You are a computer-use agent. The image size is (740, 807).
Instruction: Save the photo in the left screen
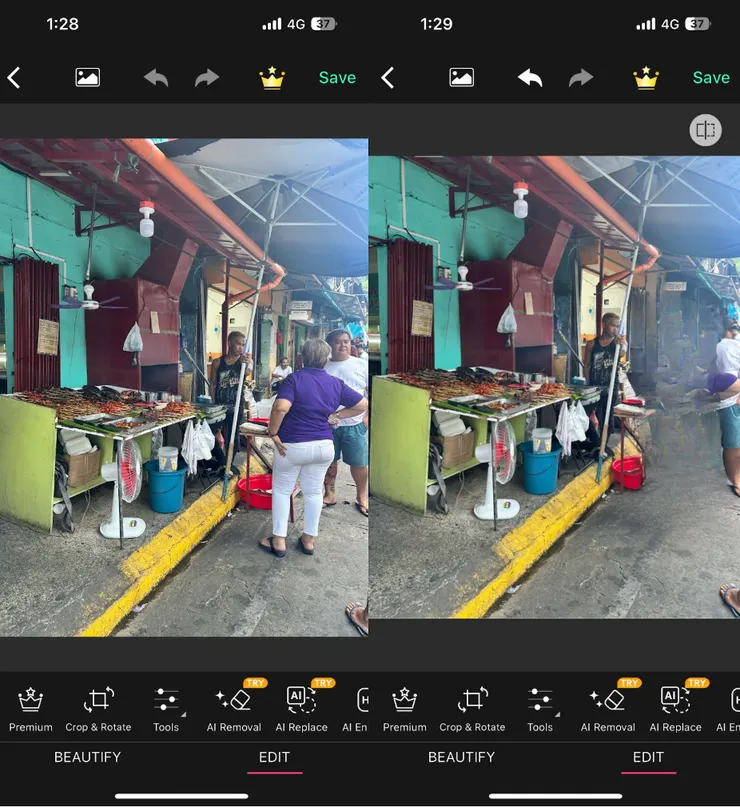(337, 78)
